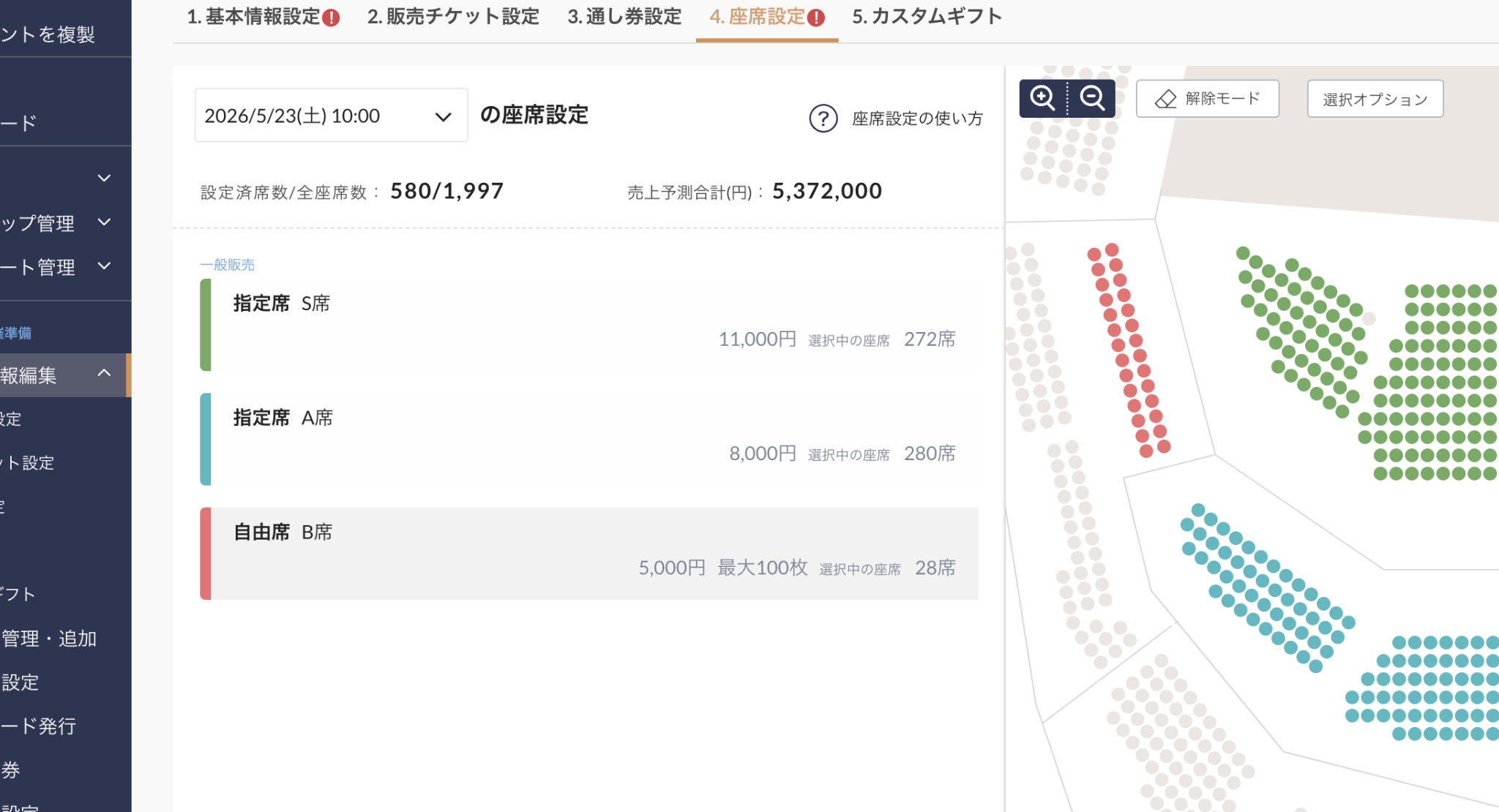Viewport: 1499px width, 812px height.
Task: Expand the ップ管理 sidebar menu
Action: tap(104, 222)
